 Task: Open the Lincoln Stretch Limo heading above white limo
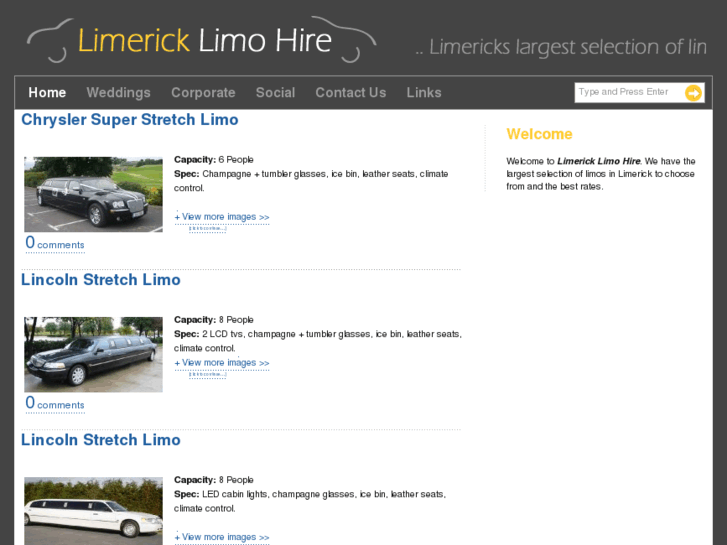tap(101, 440)
